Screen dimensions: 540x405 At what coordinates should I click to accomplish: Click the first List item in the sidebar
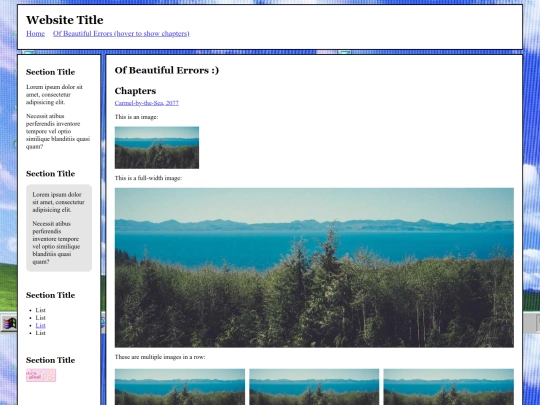pyautogui.click(x=40, y=310)
